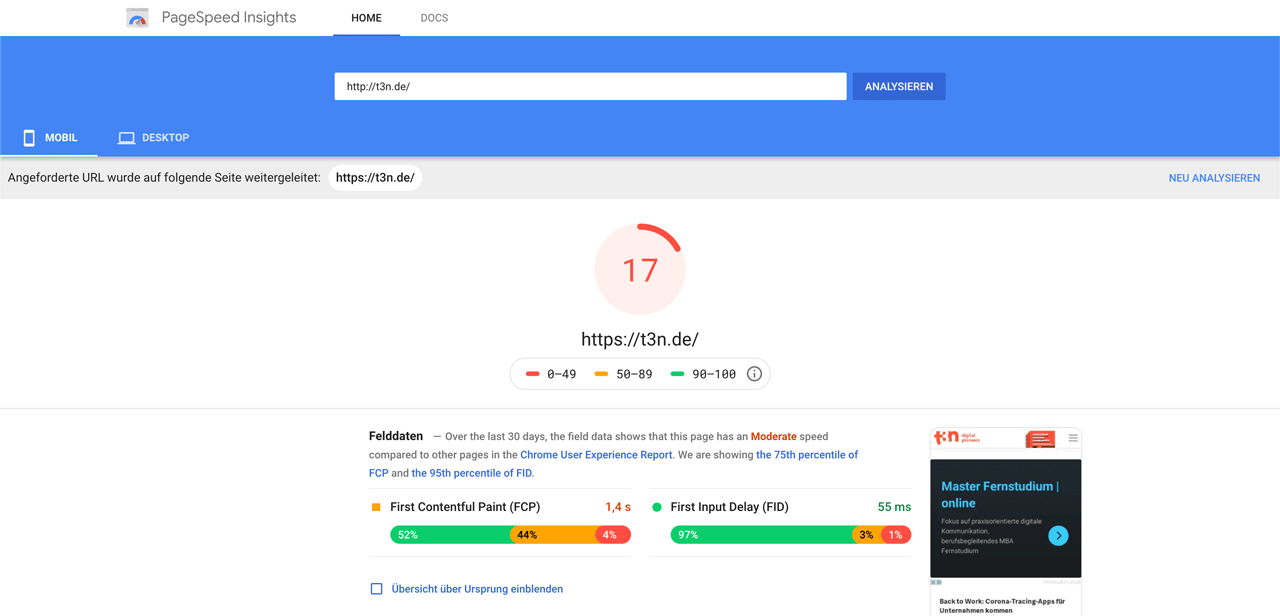Screen dimensions: 1280x616
Task: Click the FCP 44% orange bar segment
Action: (553, 535)
